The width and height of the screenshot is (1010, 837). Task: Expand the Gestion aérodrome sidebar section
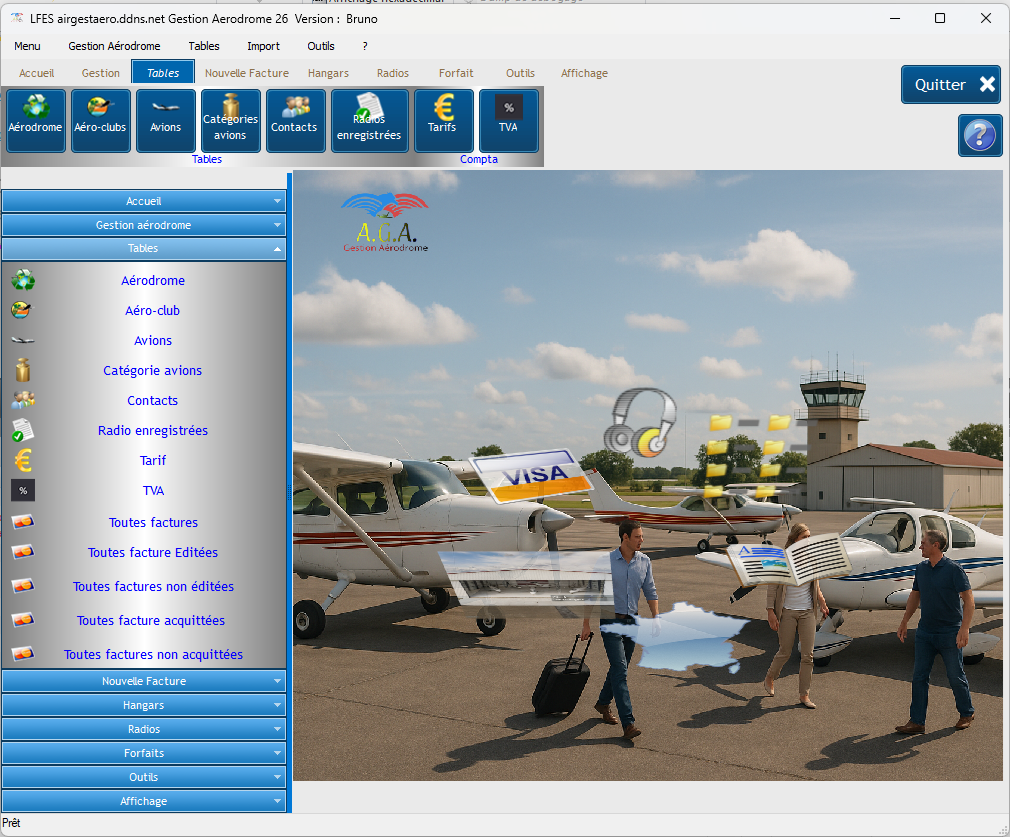pos(144,225)
